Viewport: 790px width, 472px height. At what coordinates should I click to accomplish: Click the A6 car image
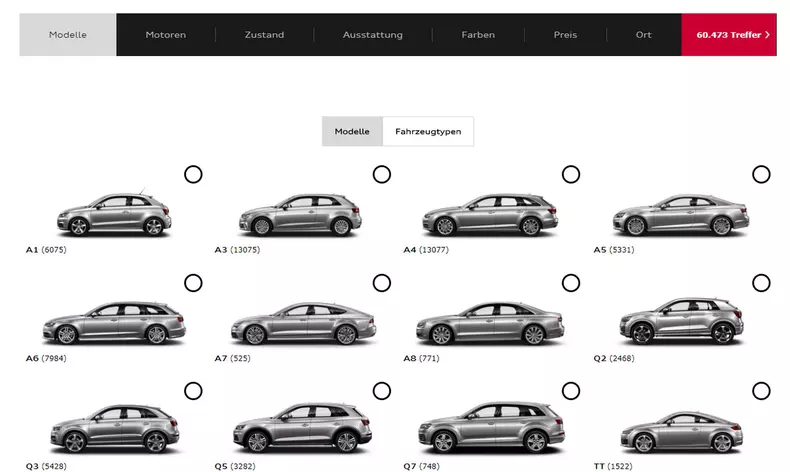click(114, 323)
